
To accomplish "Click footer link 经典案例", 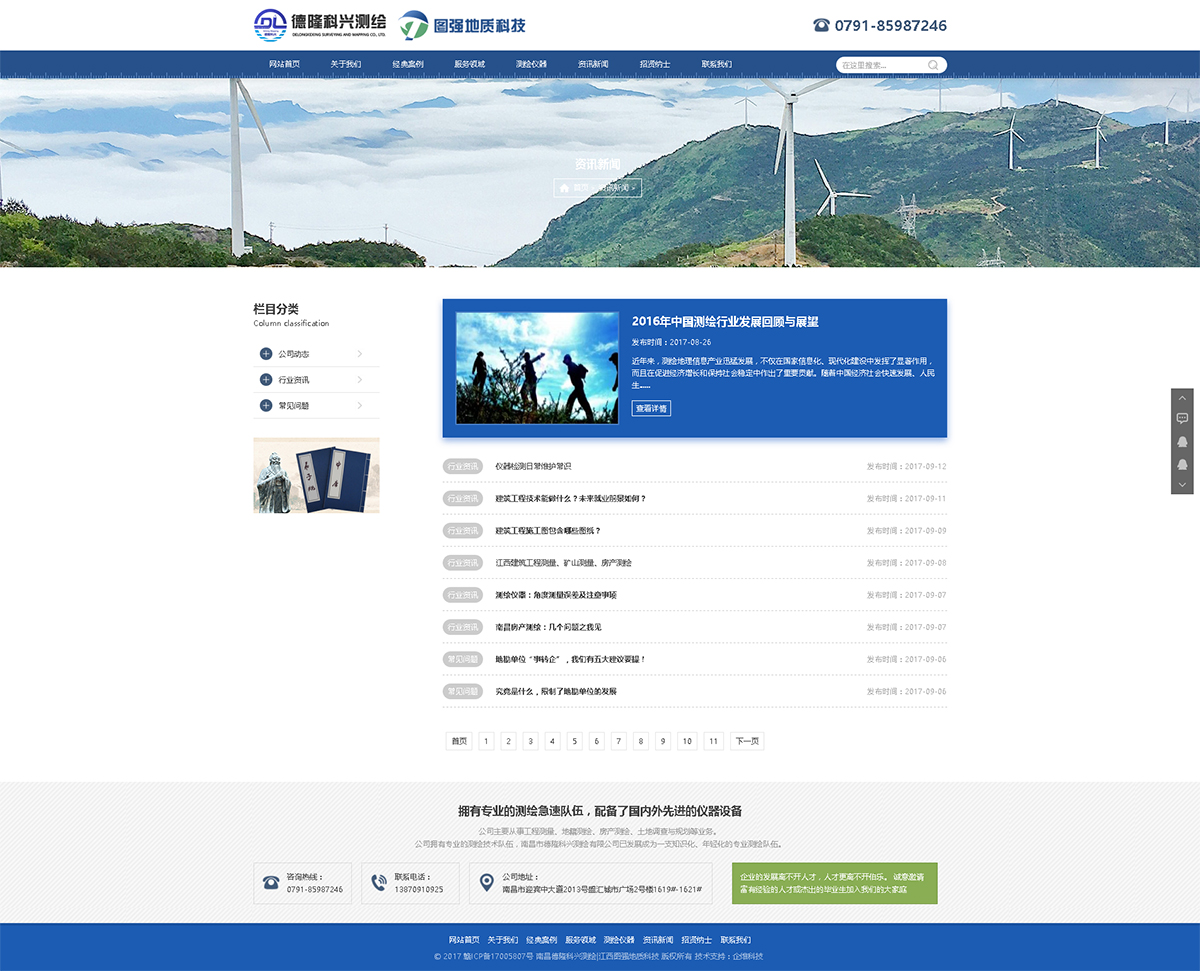I will [541, 940].
